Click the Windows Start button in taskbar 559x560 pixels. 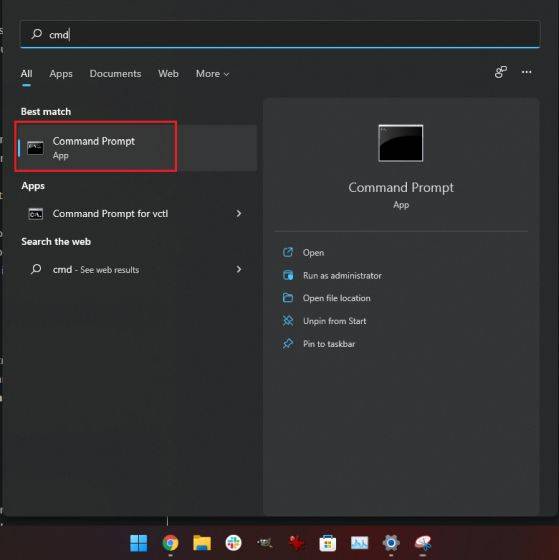pos(139,543)
